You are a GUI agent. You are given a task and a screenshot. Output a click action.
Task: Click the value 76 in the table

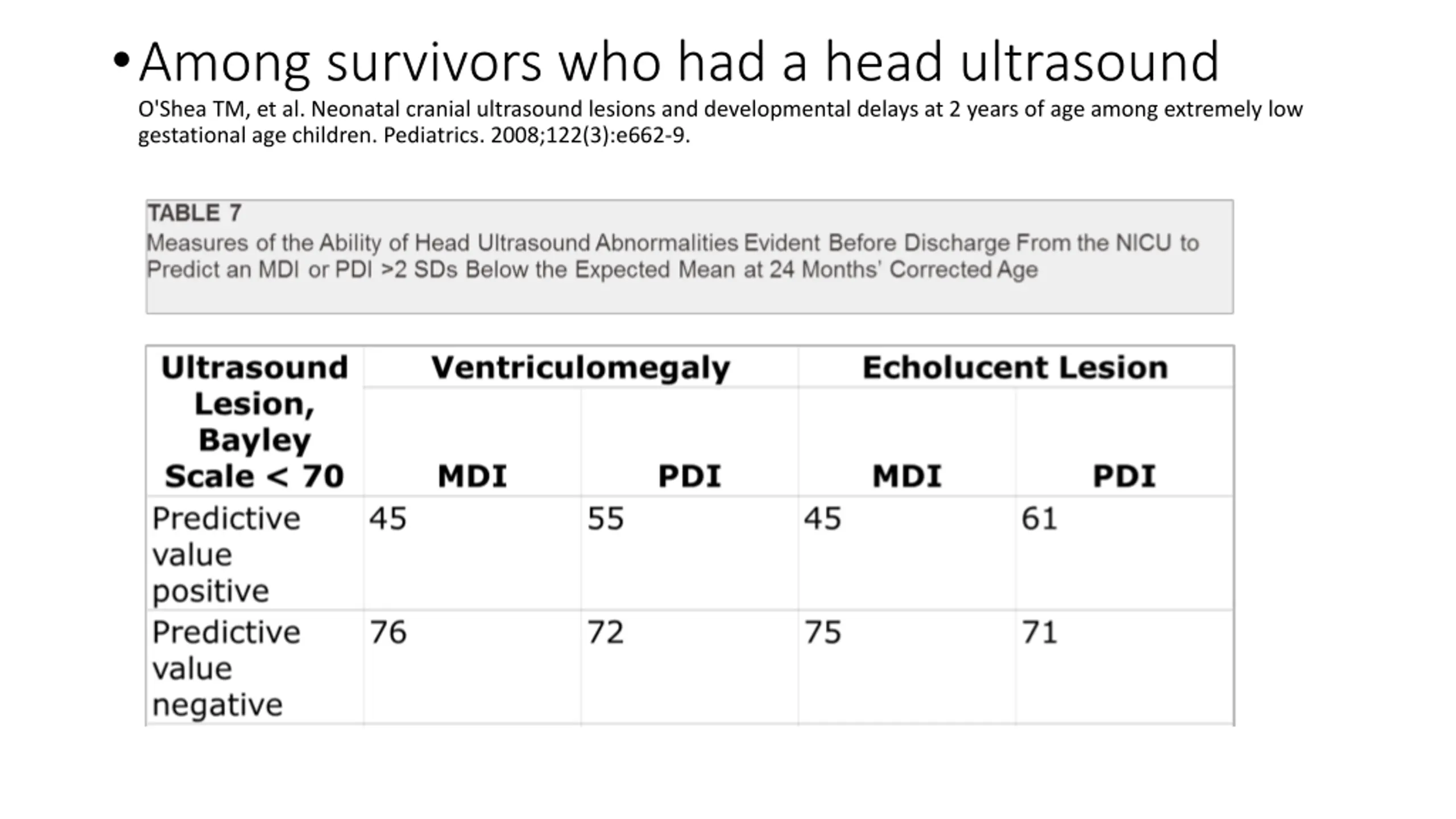pos(388,632)
